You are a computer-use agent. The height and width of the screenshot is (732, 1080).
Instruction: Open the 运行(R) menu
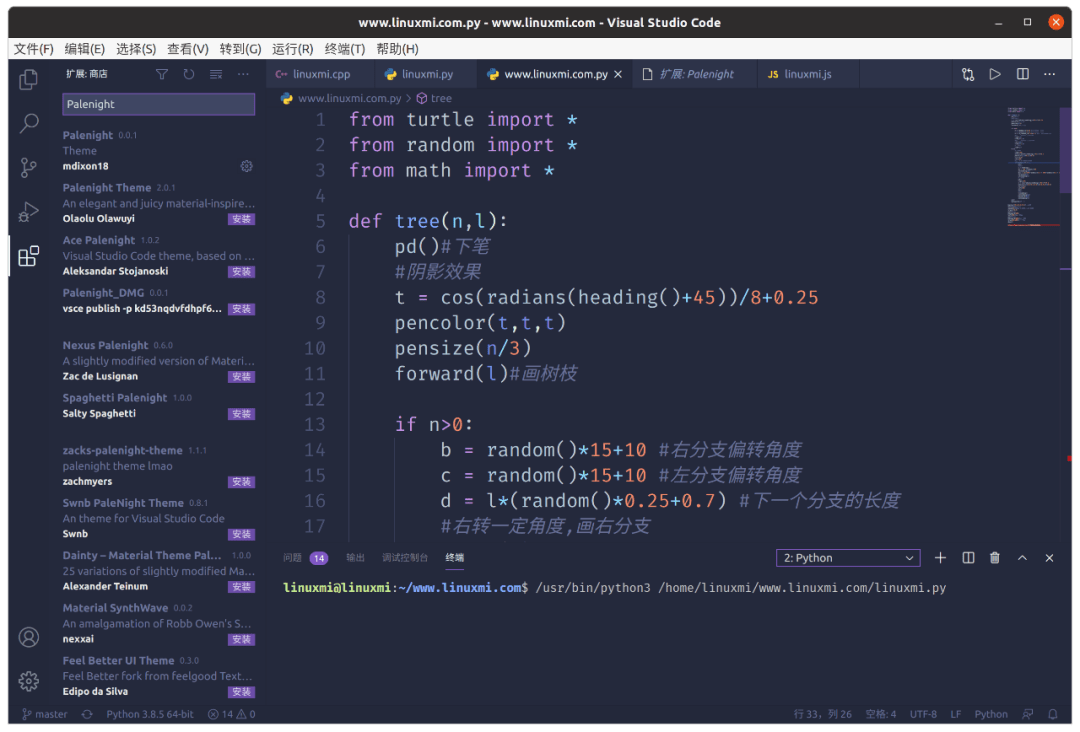[x=292, y=49]
